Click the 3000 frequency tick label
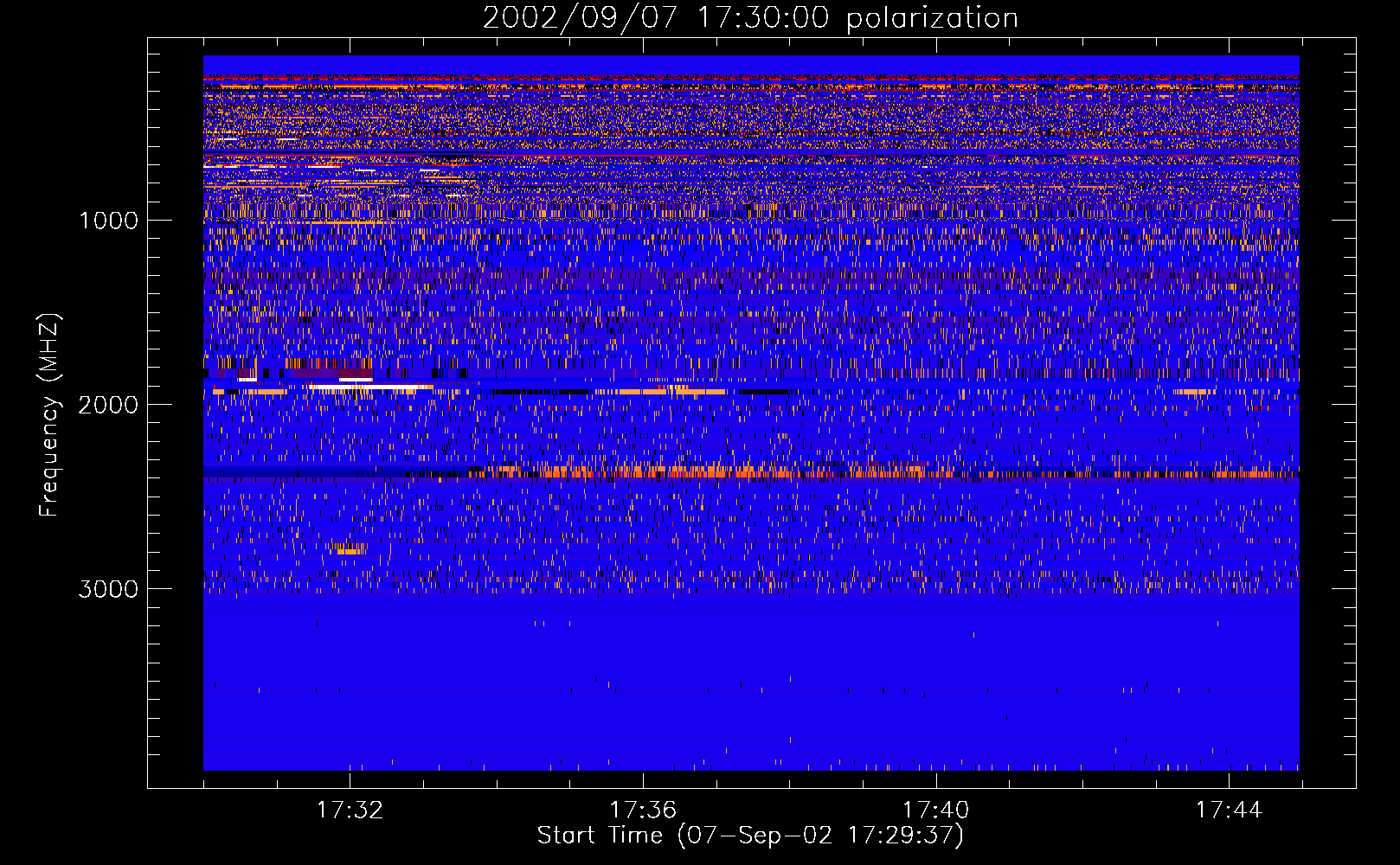Image resolution: width=1400 pixels, height=865 pixels. 108,589
